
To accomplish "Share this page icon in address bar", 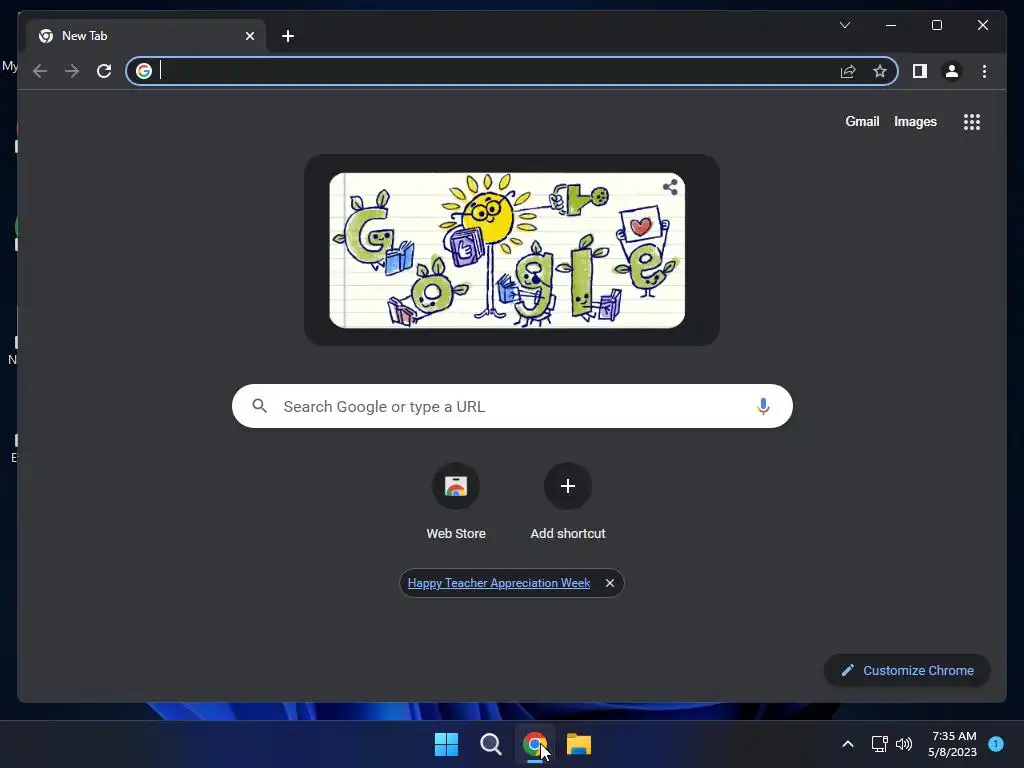I will (x=848, y=71).
